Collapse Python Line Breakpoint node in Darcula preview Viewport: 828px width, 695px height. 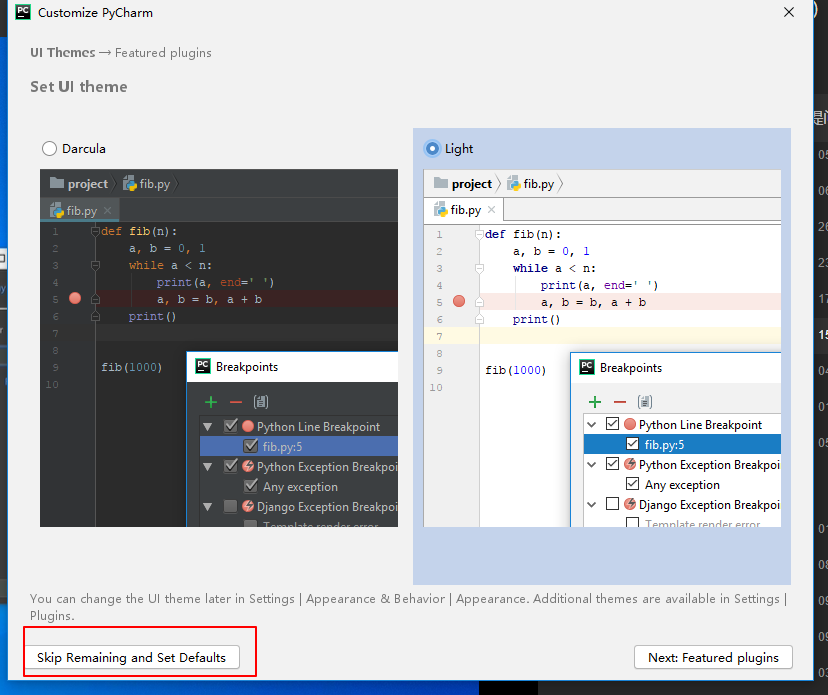[208, 427]
